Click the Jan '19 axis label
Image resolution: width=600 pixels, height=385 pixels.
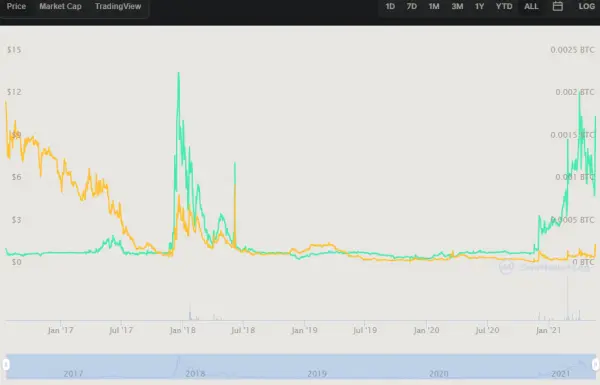pyautogui.click(x=304, y=330)
